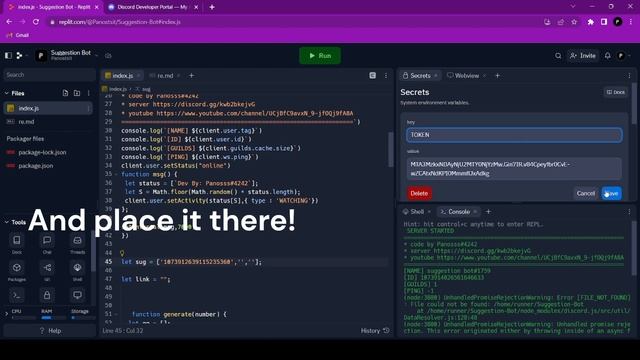640x360 pixels.
Task: Click the console pane vertical scrollbar
Action: click(x=634, y=249)
